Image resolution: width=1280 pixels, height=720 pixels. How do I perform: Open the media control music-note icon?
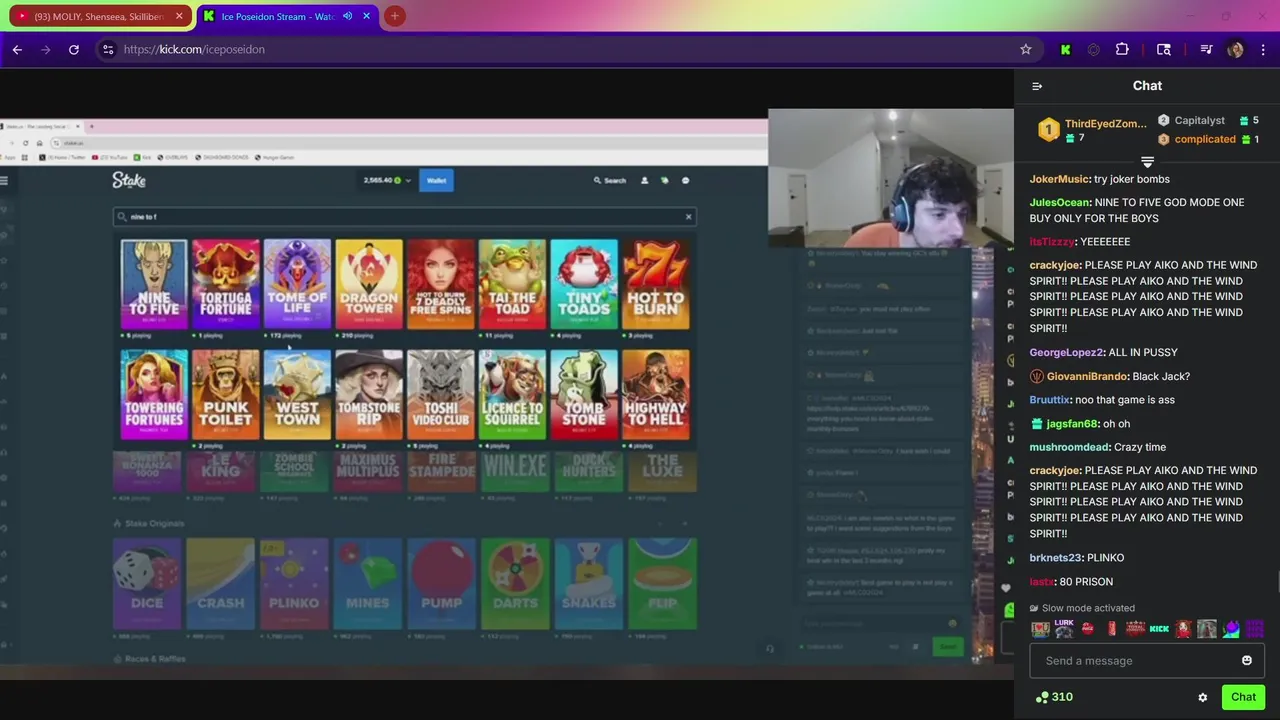pyautogui.click(x=1206, y=49)
